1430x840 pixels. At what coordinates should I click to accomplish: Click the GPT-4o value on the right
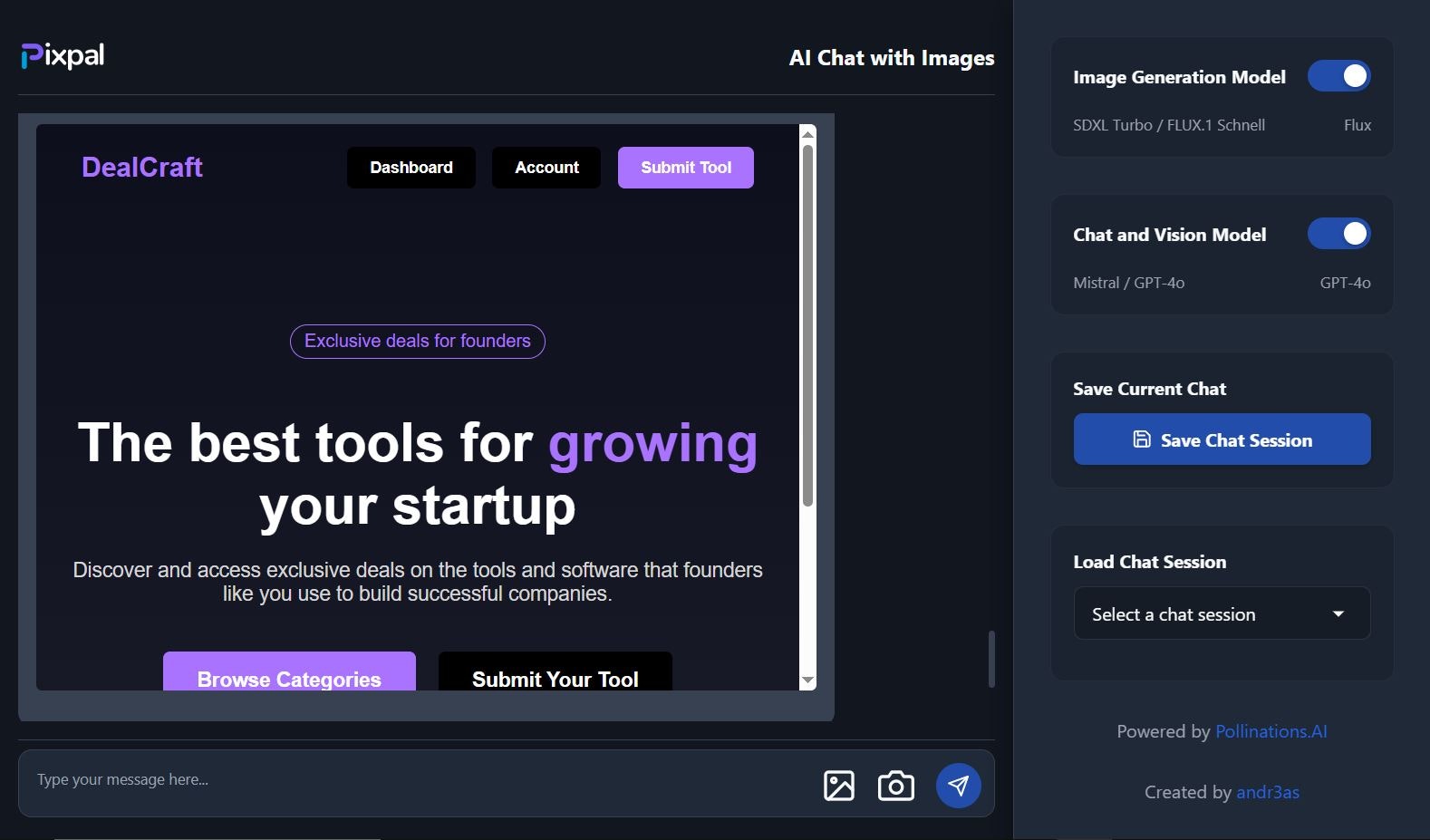coord(1345,283)
